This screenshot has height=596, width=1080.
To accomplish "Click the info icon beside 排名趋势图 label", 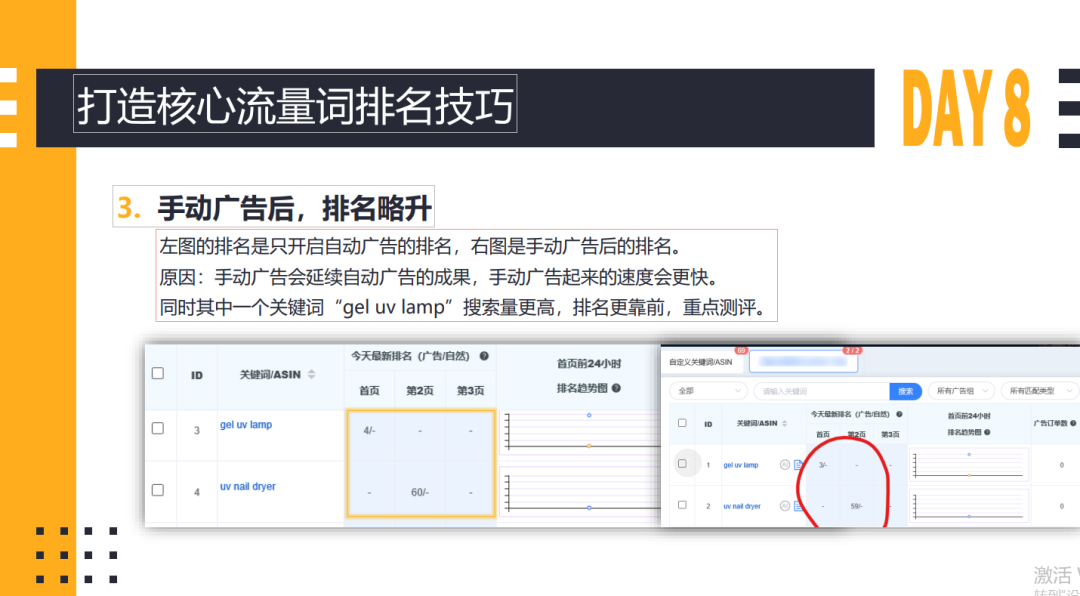I will [x=989, y=433].
